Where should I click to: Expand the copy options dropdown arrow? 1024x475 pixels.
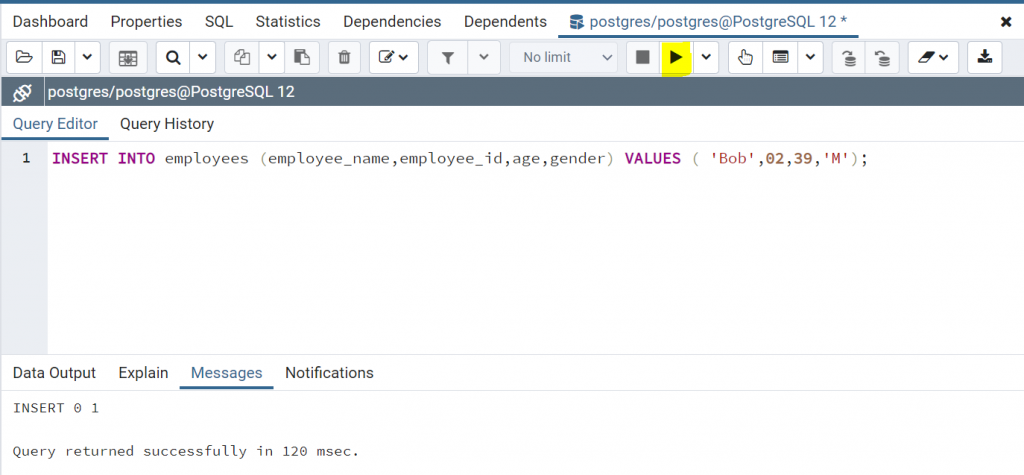tap(272, 57)
